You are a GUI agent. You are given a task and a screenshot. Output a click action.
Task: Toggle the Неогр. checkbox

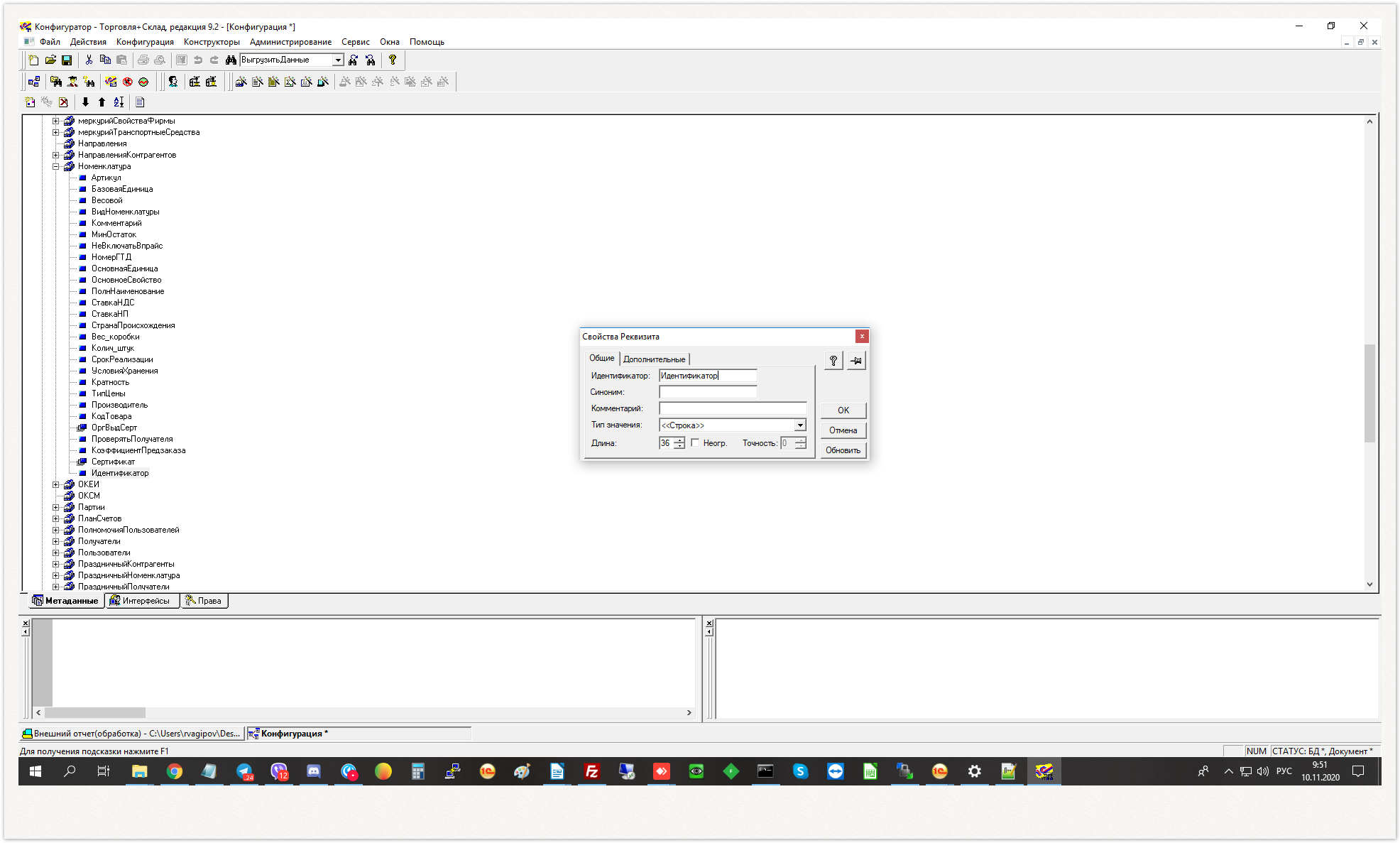coord(695,442)
